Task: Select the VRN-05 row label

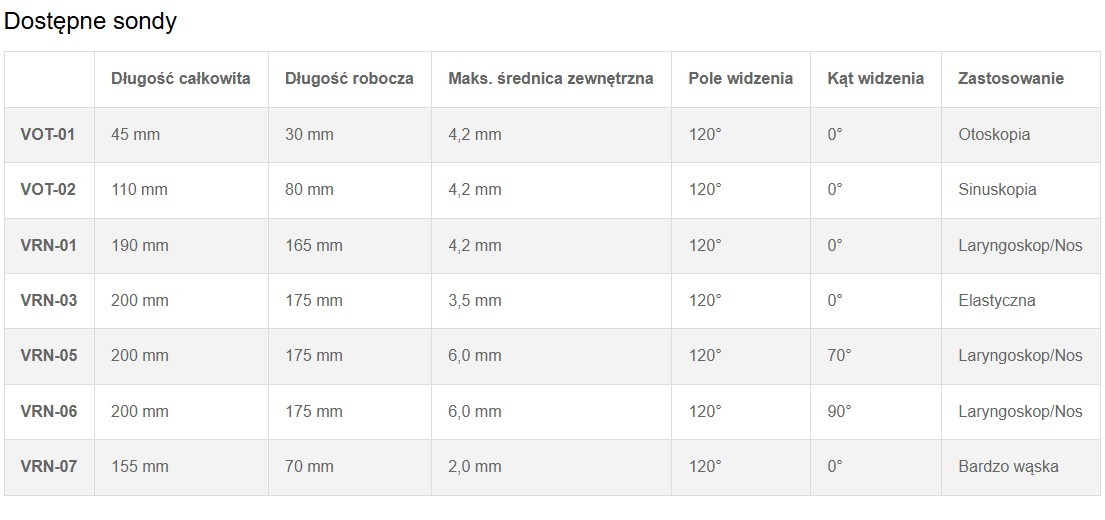Action: (48, 355)
